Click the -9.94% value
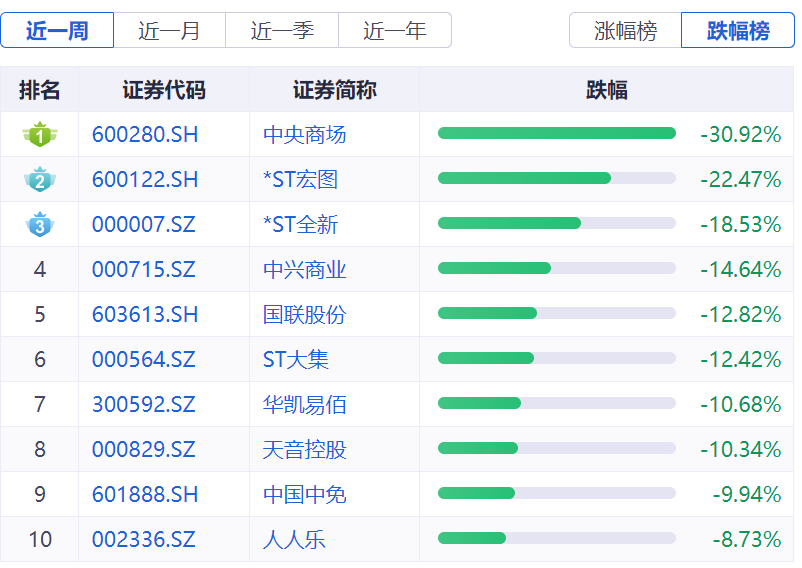 [x=747, y=495]
